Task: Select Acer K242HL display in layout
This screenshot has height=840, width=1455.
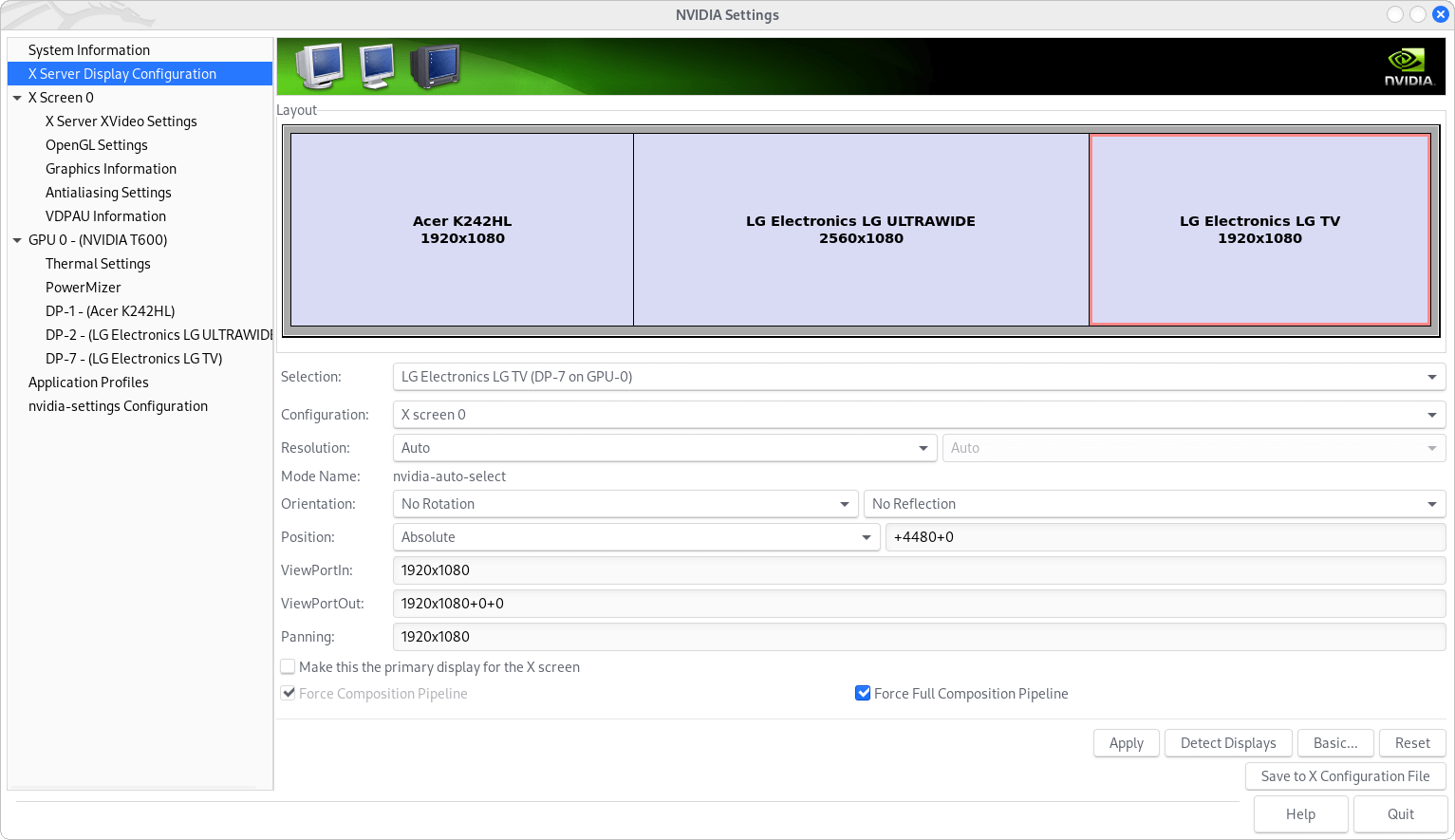Action: pos(462,230)
